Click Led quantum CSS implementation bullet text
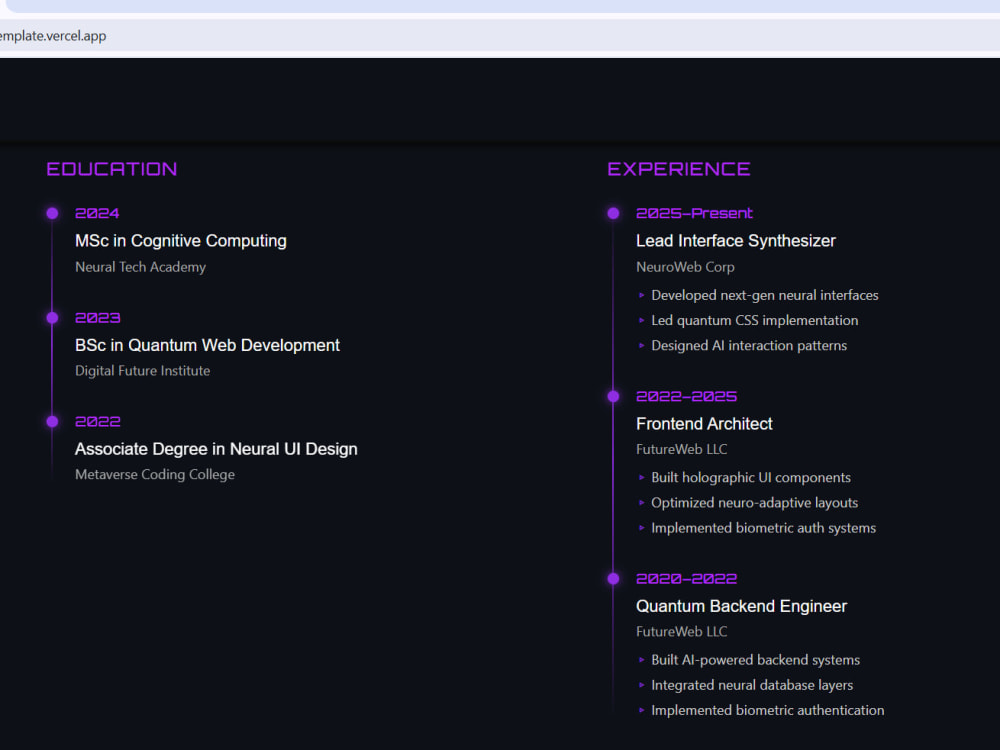This screenshot has width=1000, height=750. [754, 320]
